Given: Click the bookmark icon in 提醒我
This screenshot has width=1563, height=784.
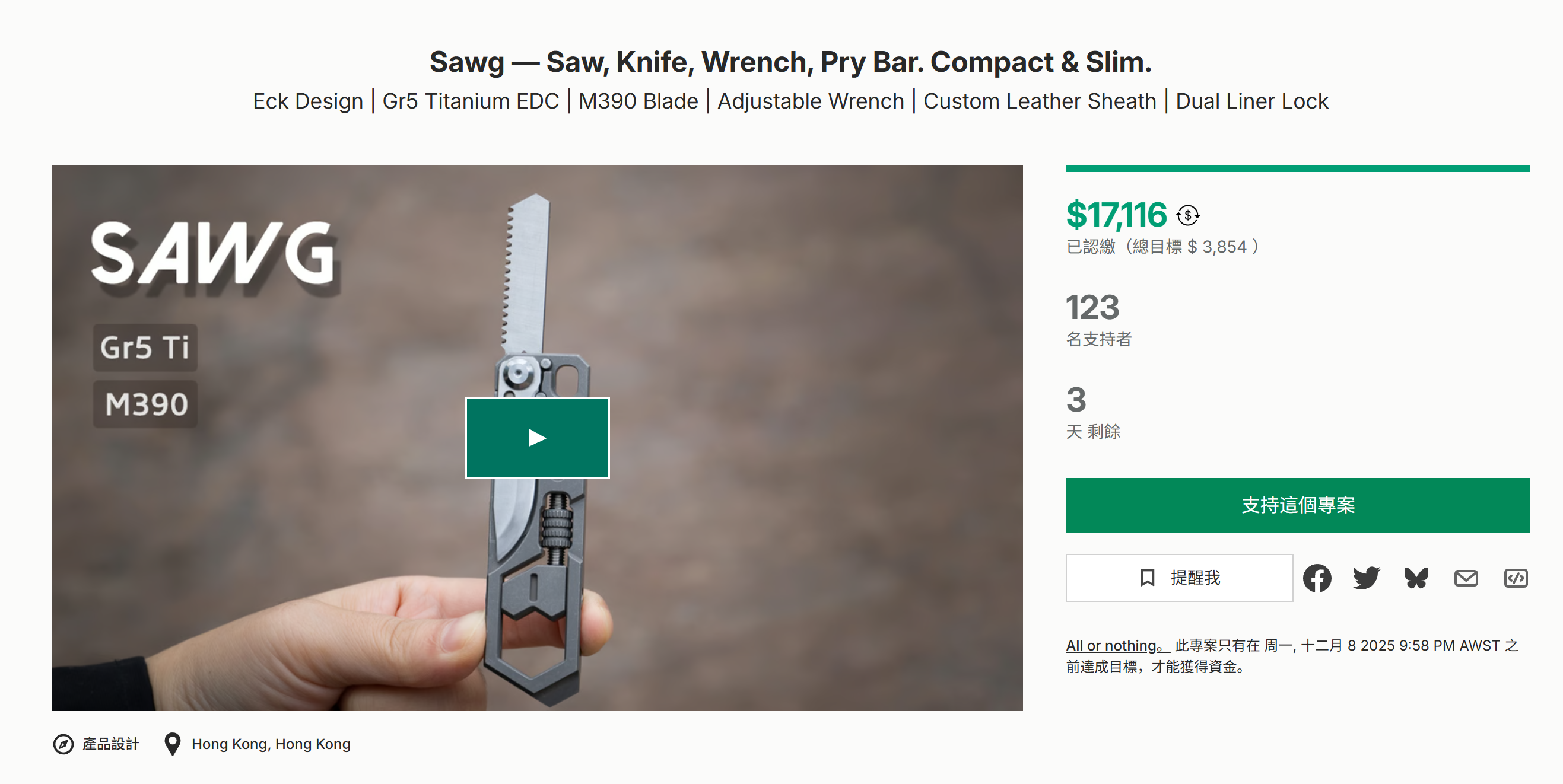Looking at the screenshot, I should (1147, 577).
